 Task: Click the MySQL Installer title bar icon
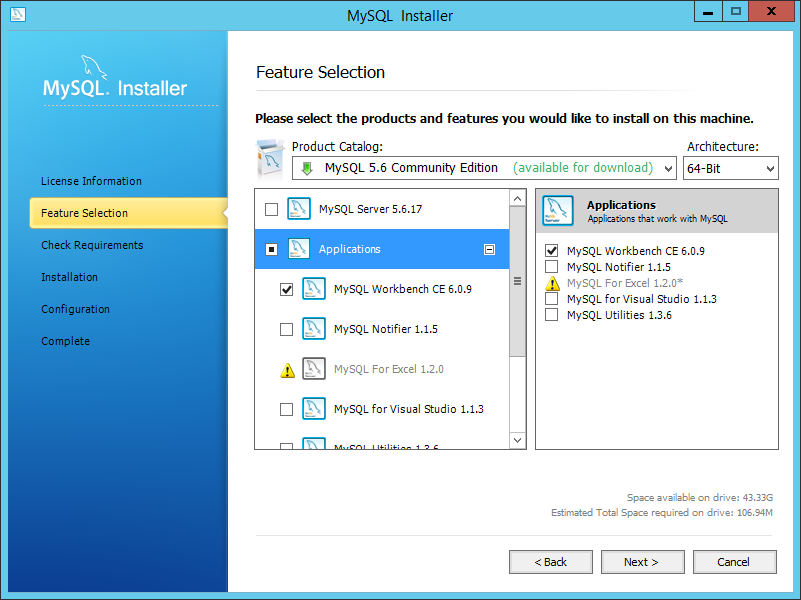[x=17, y=15]
